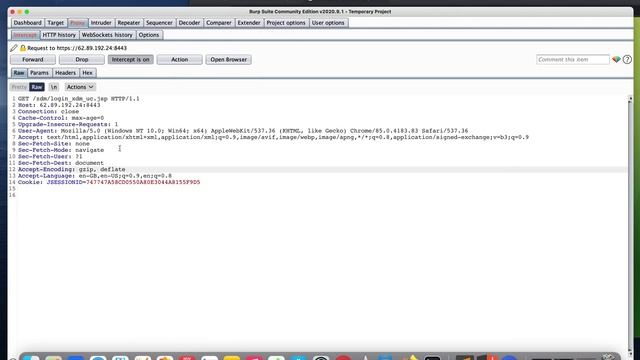Switch to the Target tab

tap(56, 23)
